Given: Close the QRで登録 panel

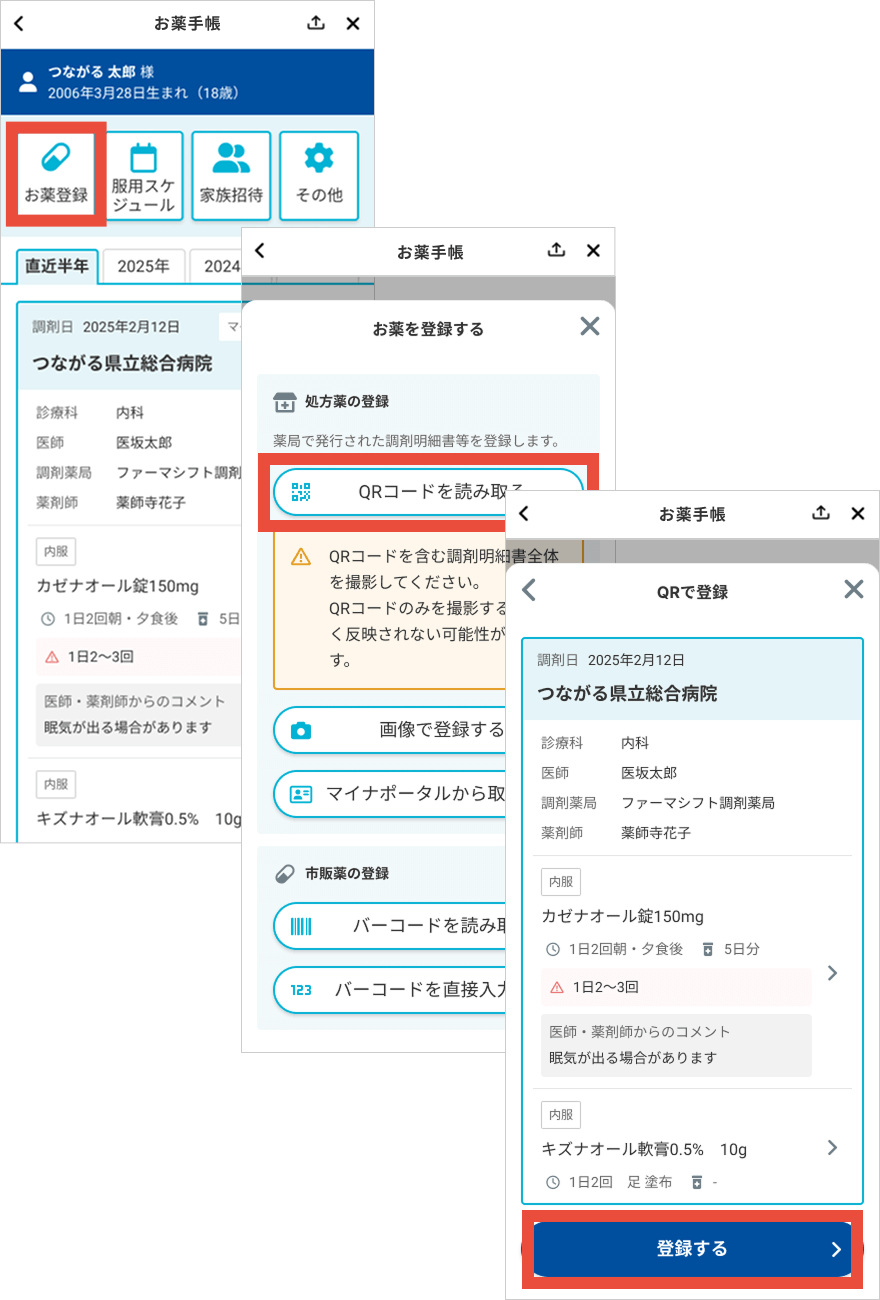Looking at the screenshot, I should tap(853, 589).
